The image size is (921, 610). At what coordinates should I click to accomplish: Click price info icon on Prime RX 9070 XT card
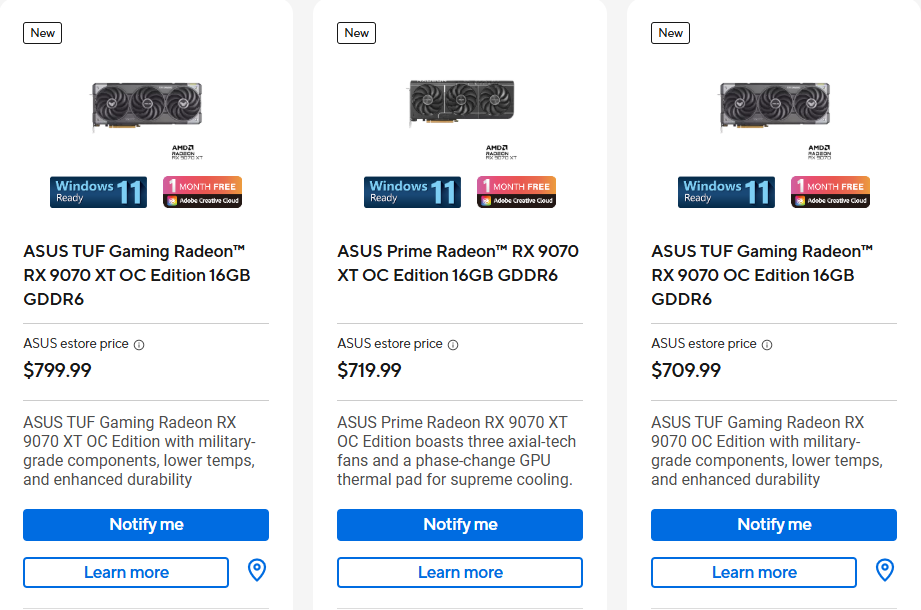coord(453,345)
